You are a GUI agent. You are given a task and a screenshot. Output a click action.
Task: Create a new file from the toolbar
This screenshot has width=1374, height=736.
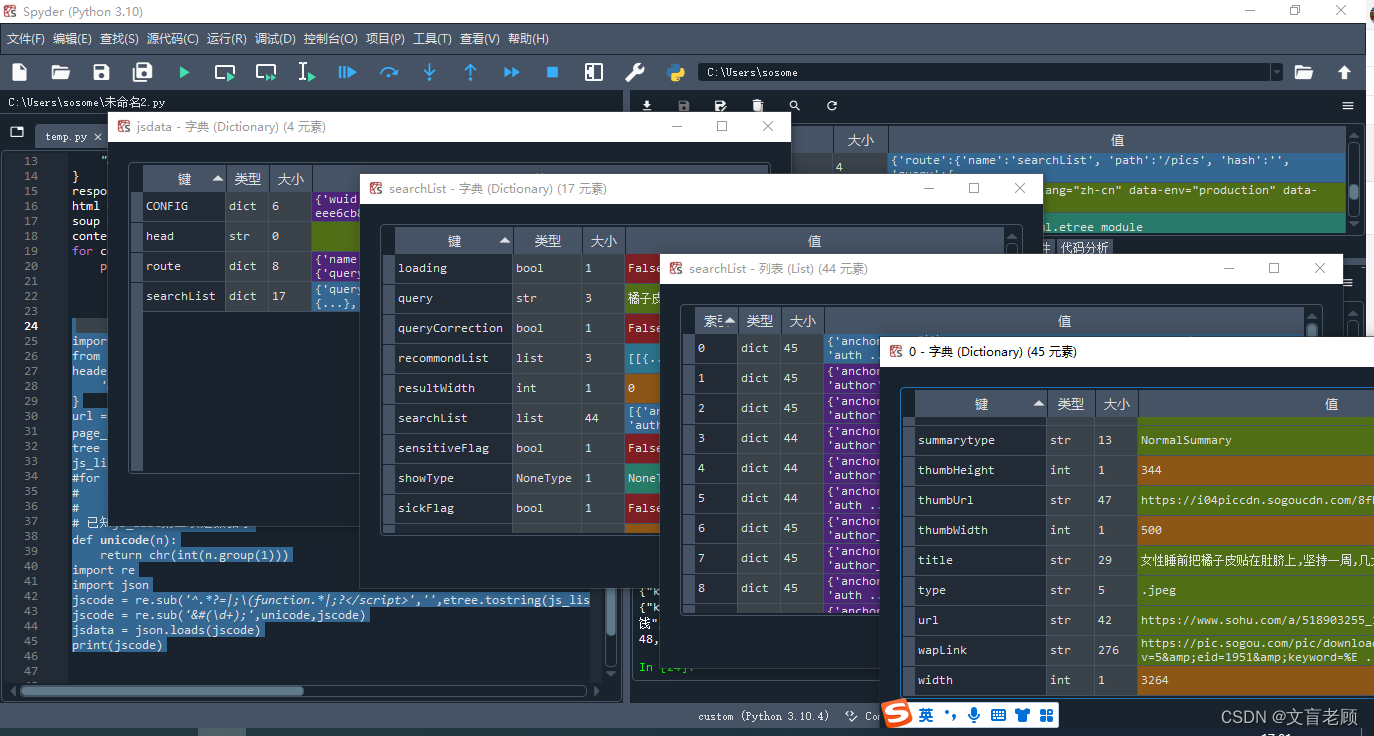[19, 72]
